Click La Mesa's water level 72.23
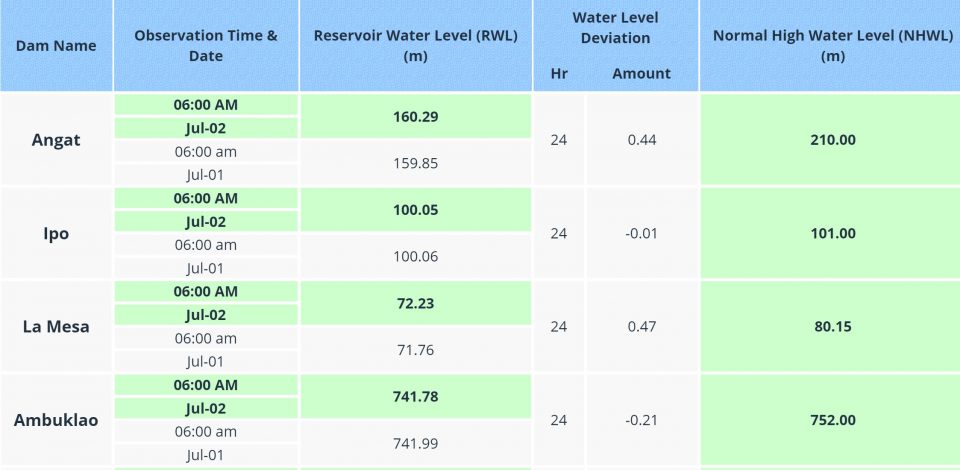Screen dimensions: 960x470 (x=416, y=303)
